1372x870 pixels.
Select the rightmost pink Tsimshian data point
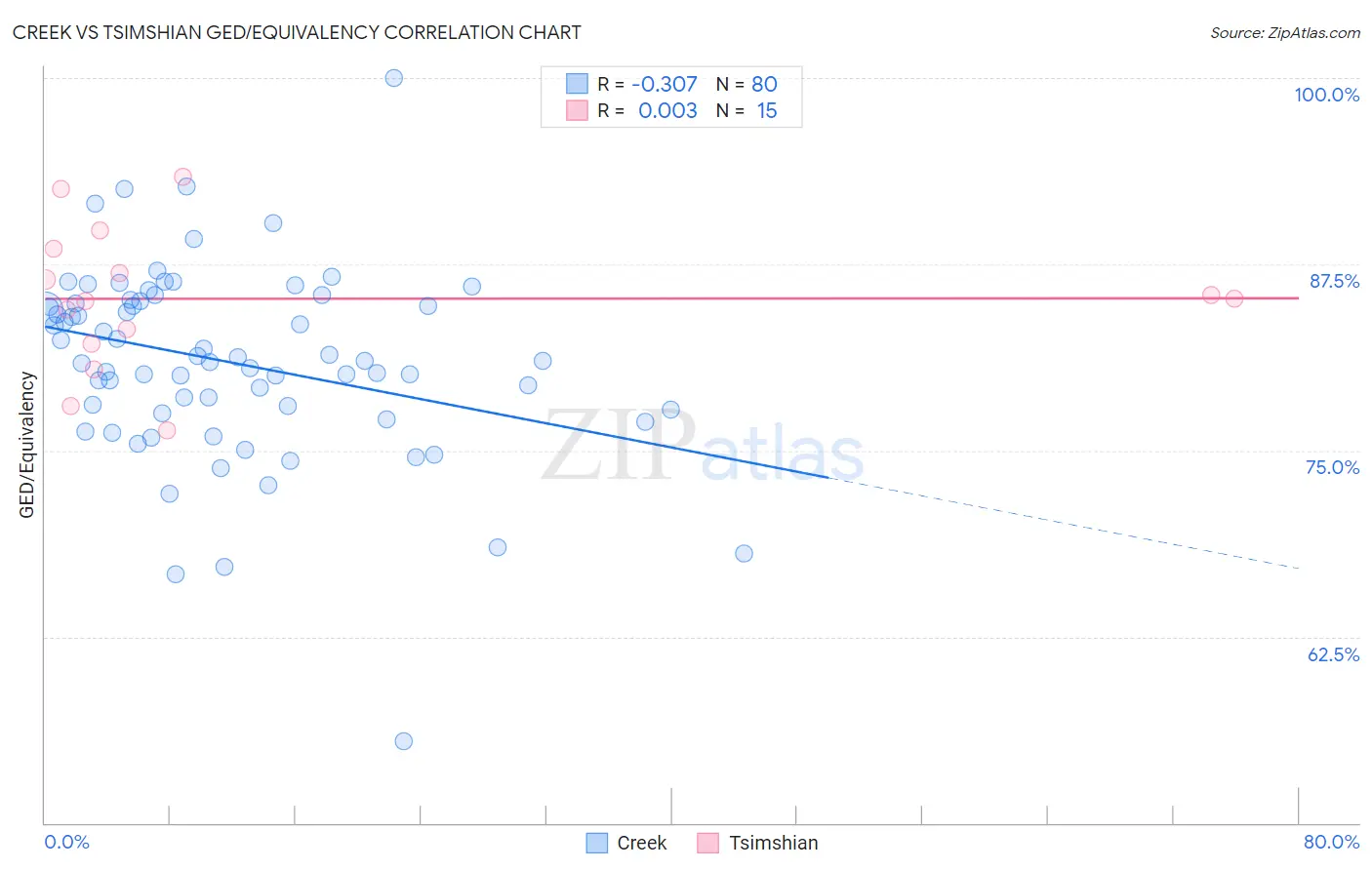[1234, 298]
